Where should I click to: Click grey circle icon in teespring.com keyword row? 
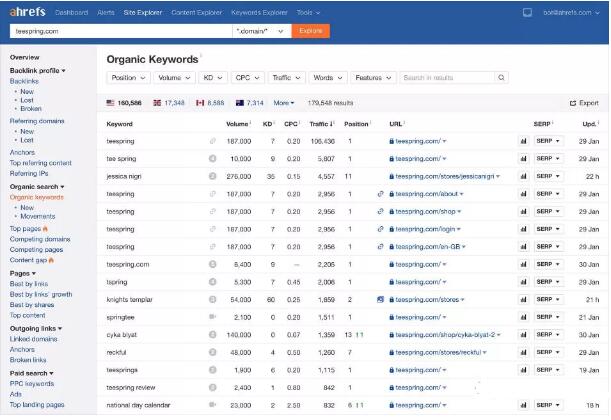click(x=212, y=264)
